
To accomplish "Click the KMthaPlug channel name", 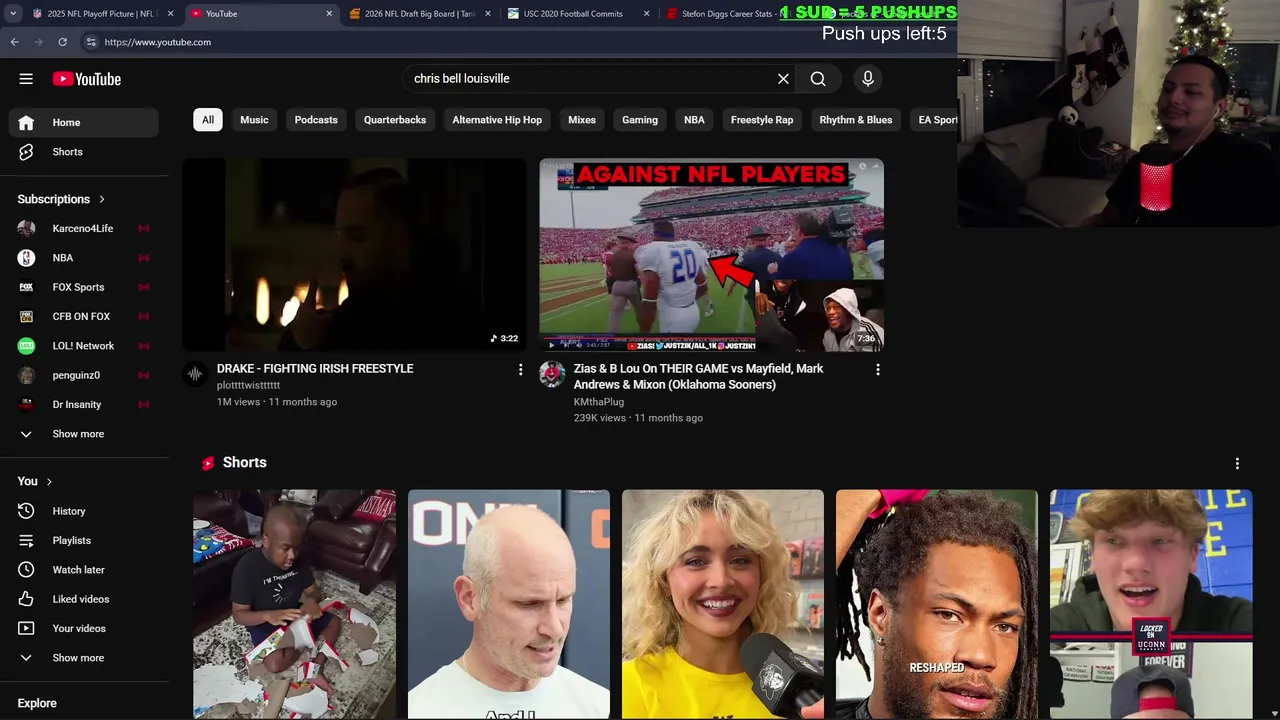I will [x=599, y=402].
